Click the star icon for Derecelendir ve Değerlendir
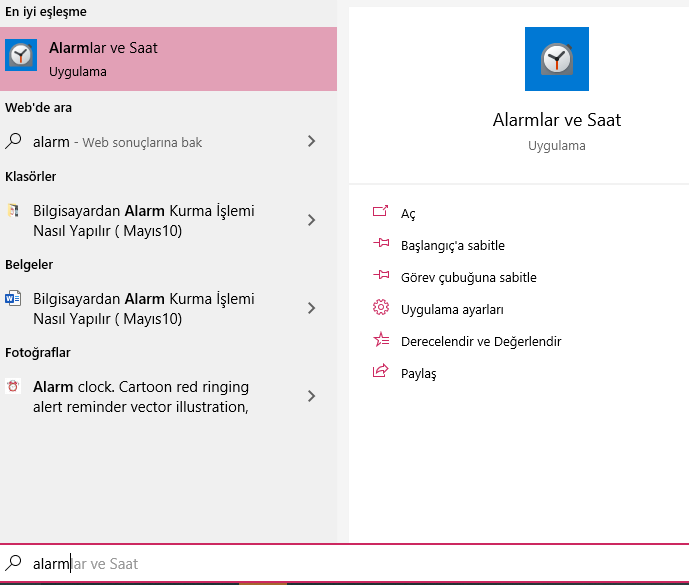 pyautogui.click(x=380, y=340)
